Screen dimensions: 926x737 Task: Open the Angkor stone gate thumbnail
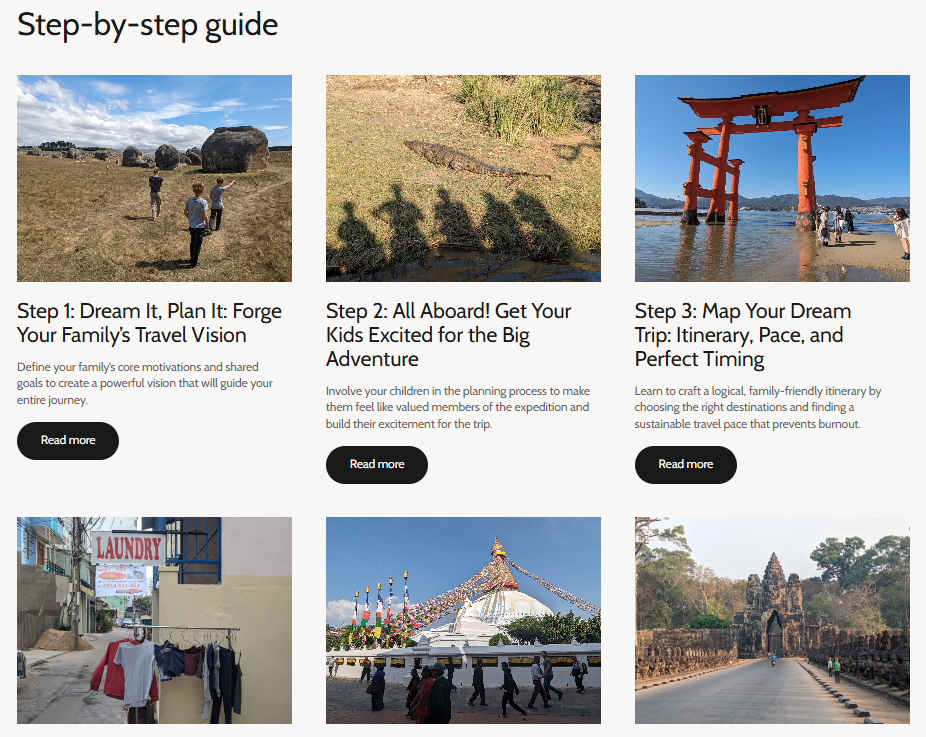pos(772,620)
